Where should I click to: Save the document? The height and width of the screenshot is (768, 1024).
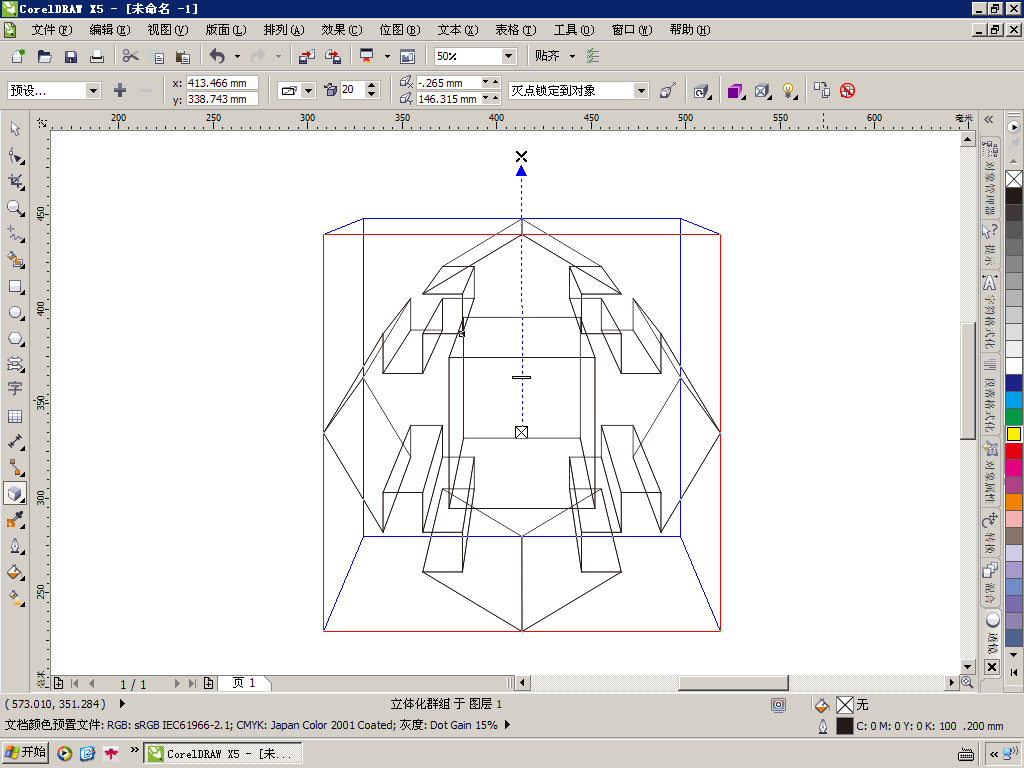tap(71, 56)
